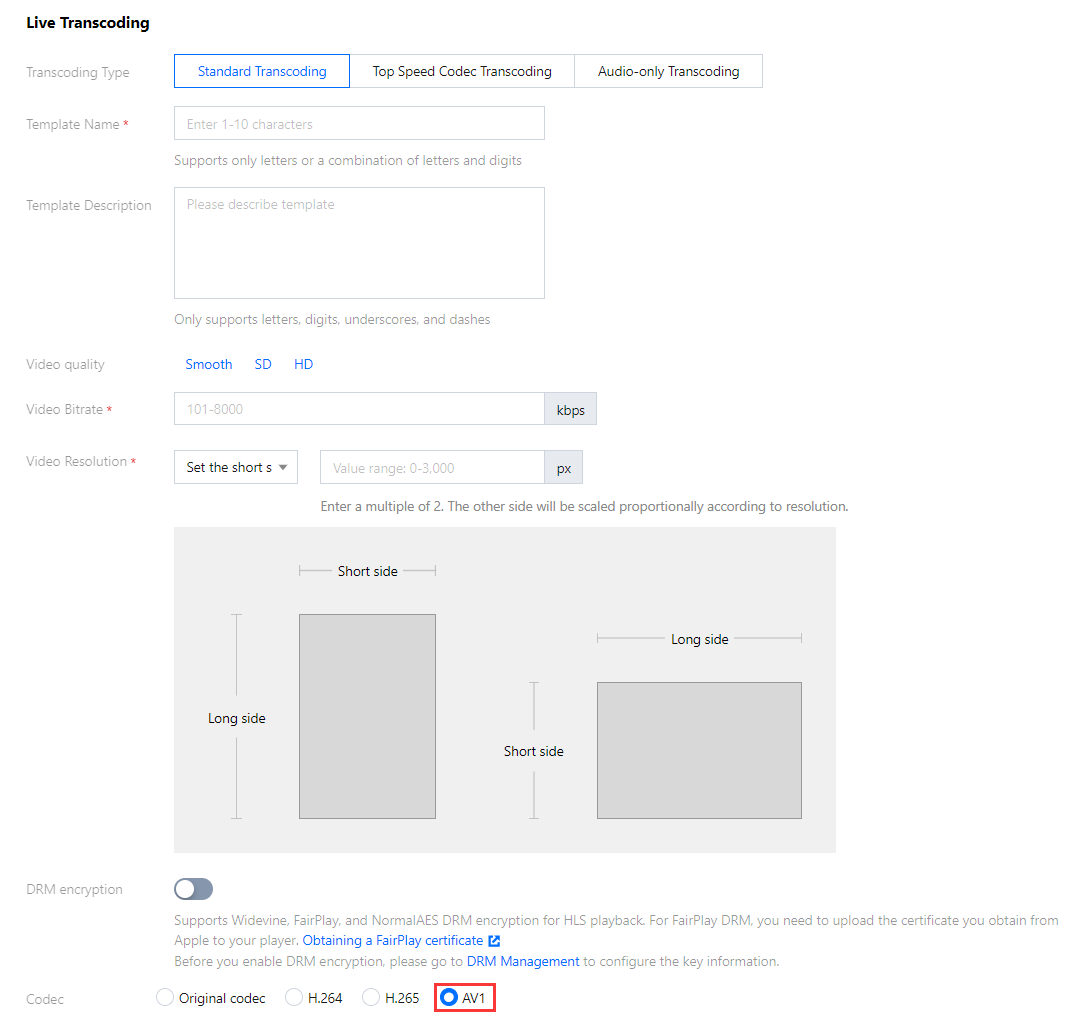This screenshot has width=1092, height=1020.
Task: Open the 'Set the short s' resolution dropdown
Action: 236,467
